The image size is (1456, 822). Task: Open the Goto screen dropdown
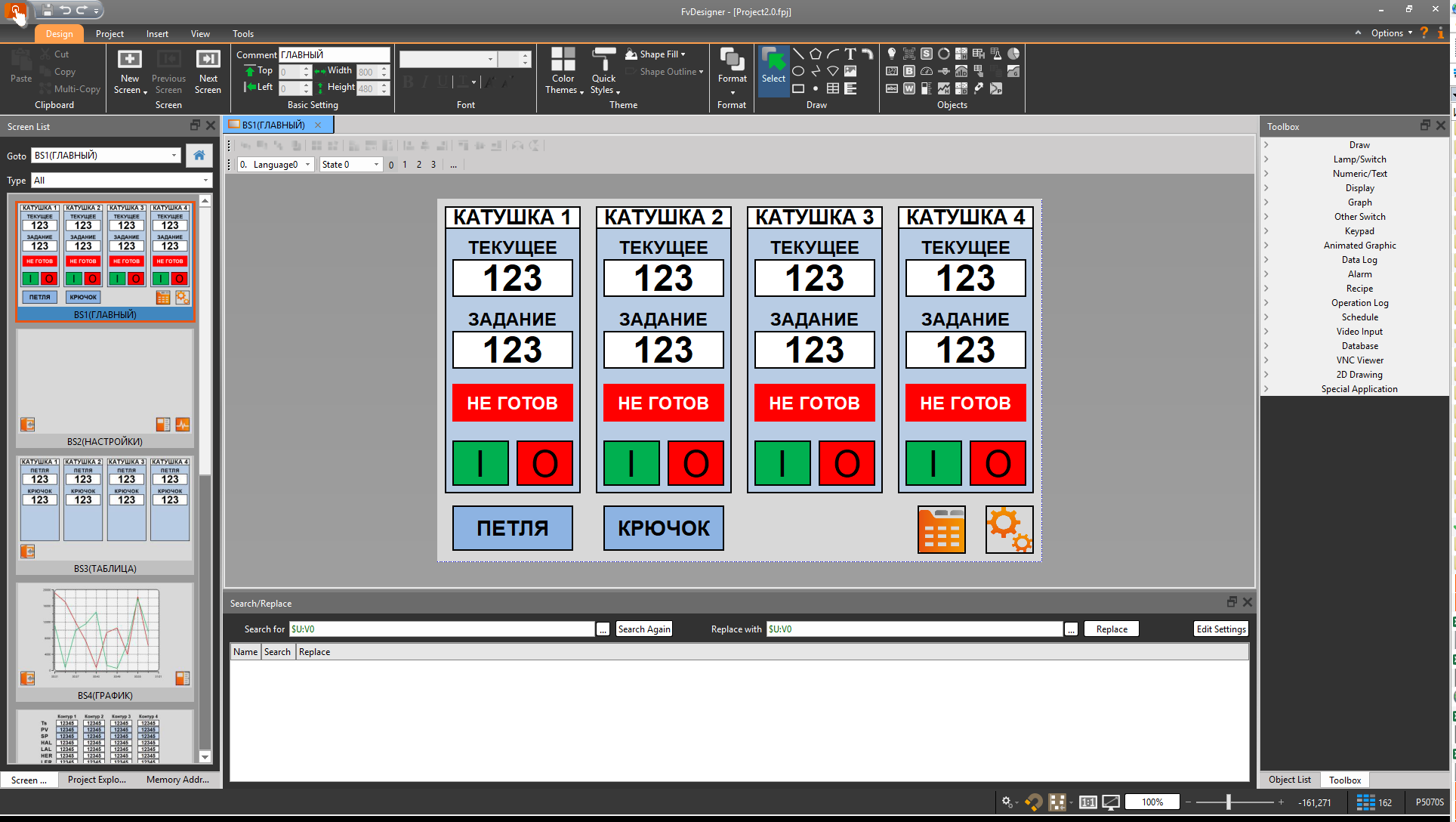pos(174,156)
